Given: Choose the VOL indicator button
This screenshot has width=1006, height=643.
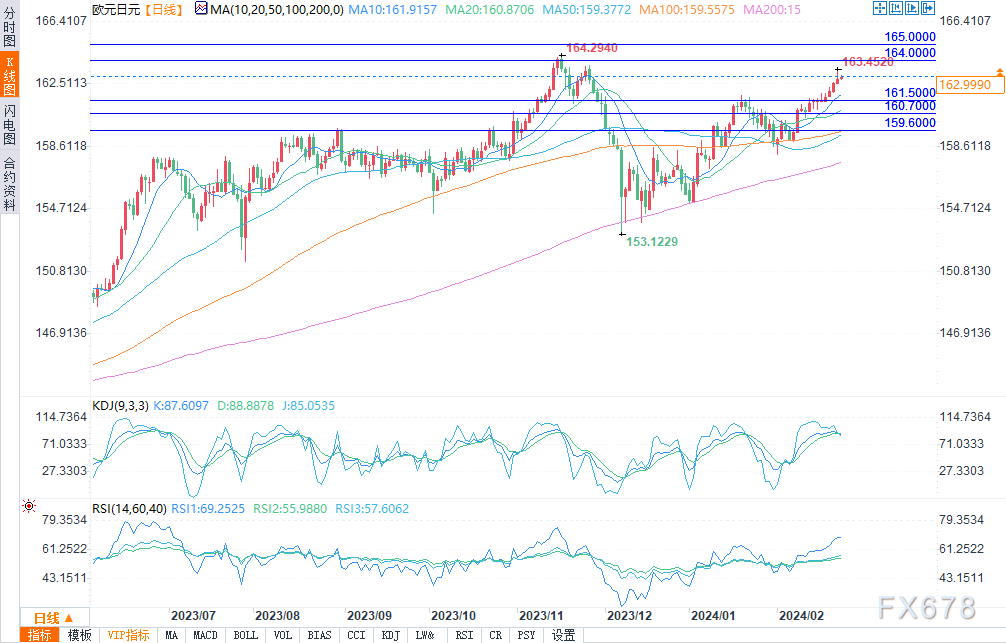Looking at the screenshot, I should (283, 635).
